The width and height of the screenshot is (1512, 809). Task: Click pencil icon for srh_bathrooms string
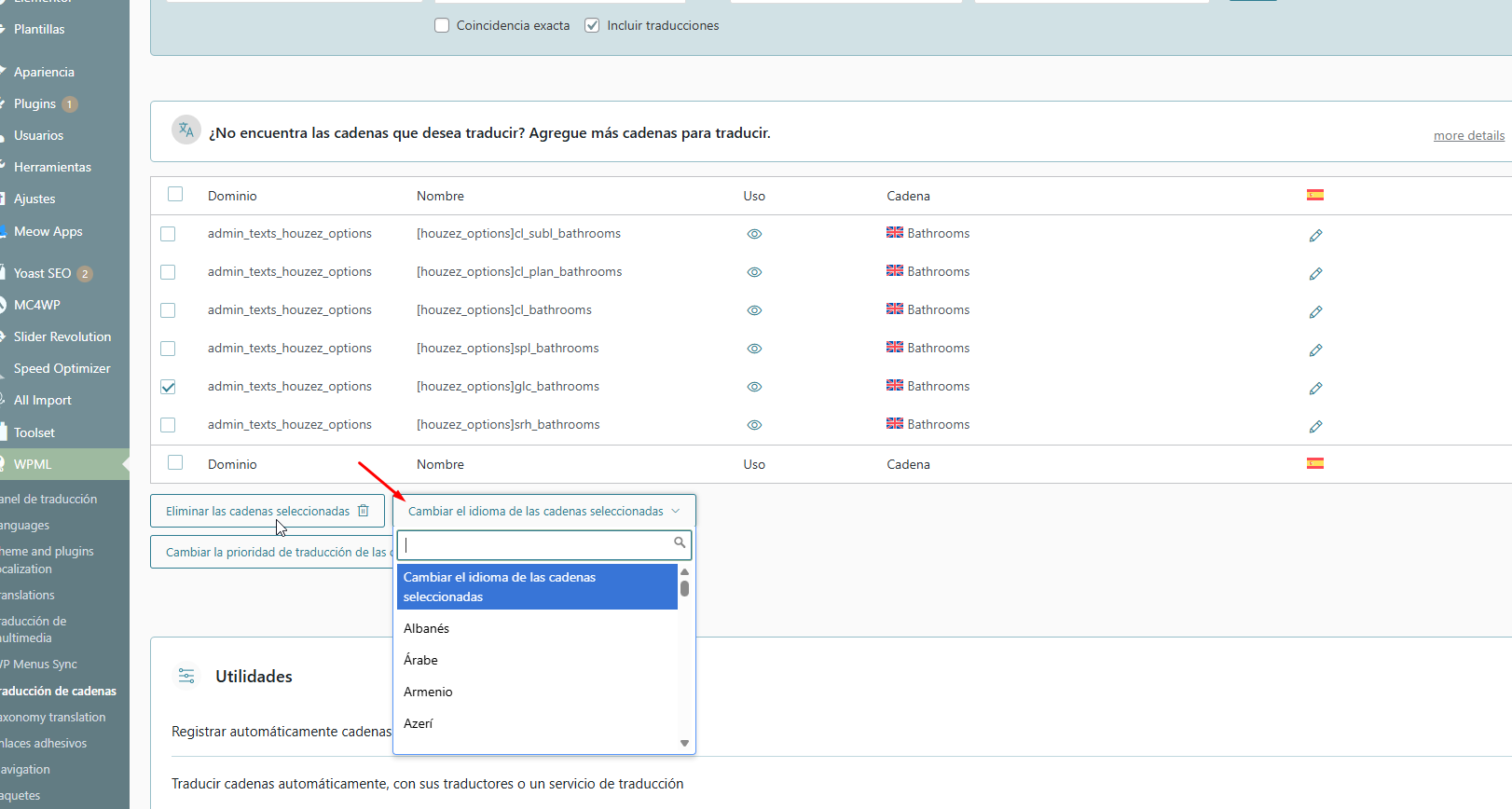point(1315,426)
